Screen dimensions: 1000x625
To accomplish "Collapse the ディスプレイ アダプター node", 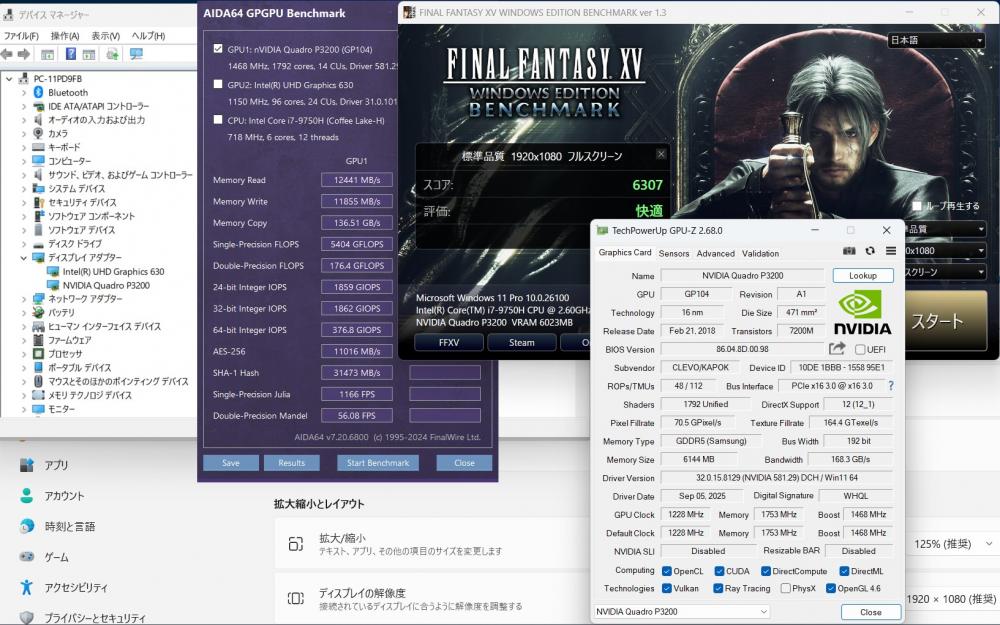I will tap(24, 258).
